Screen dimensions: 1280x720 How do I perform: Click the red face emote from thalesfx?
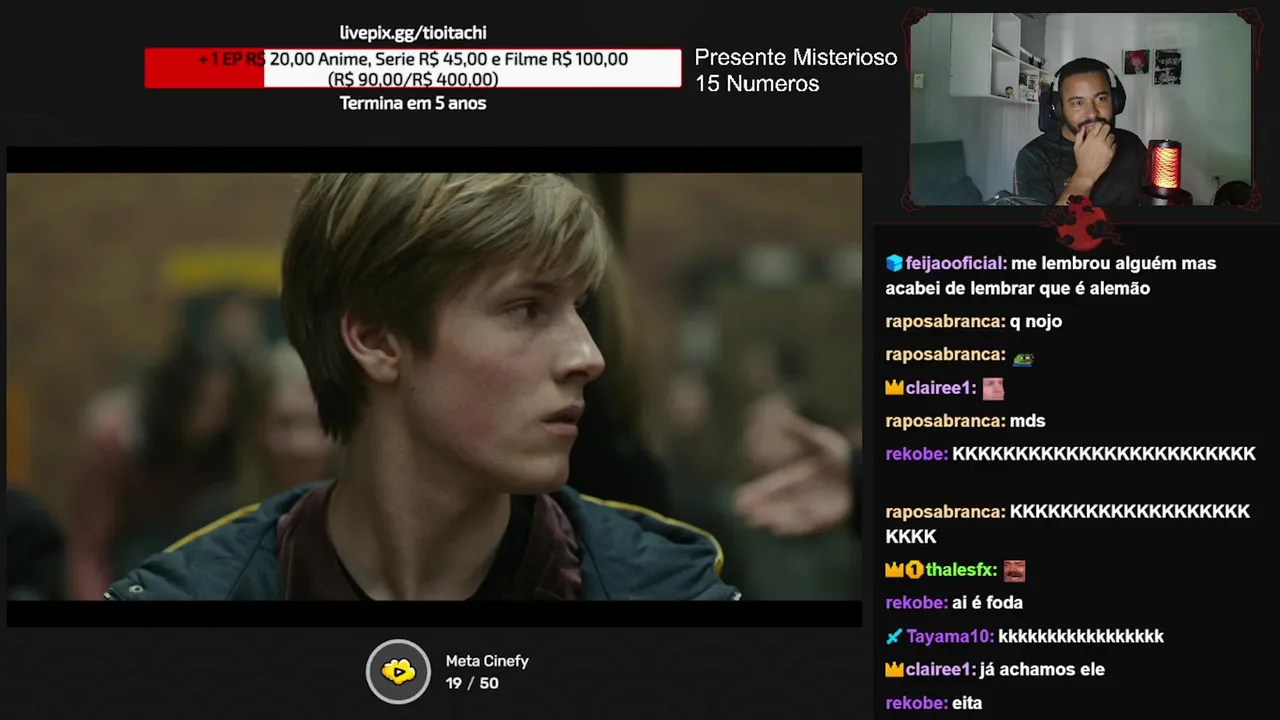pos(1014,571)
